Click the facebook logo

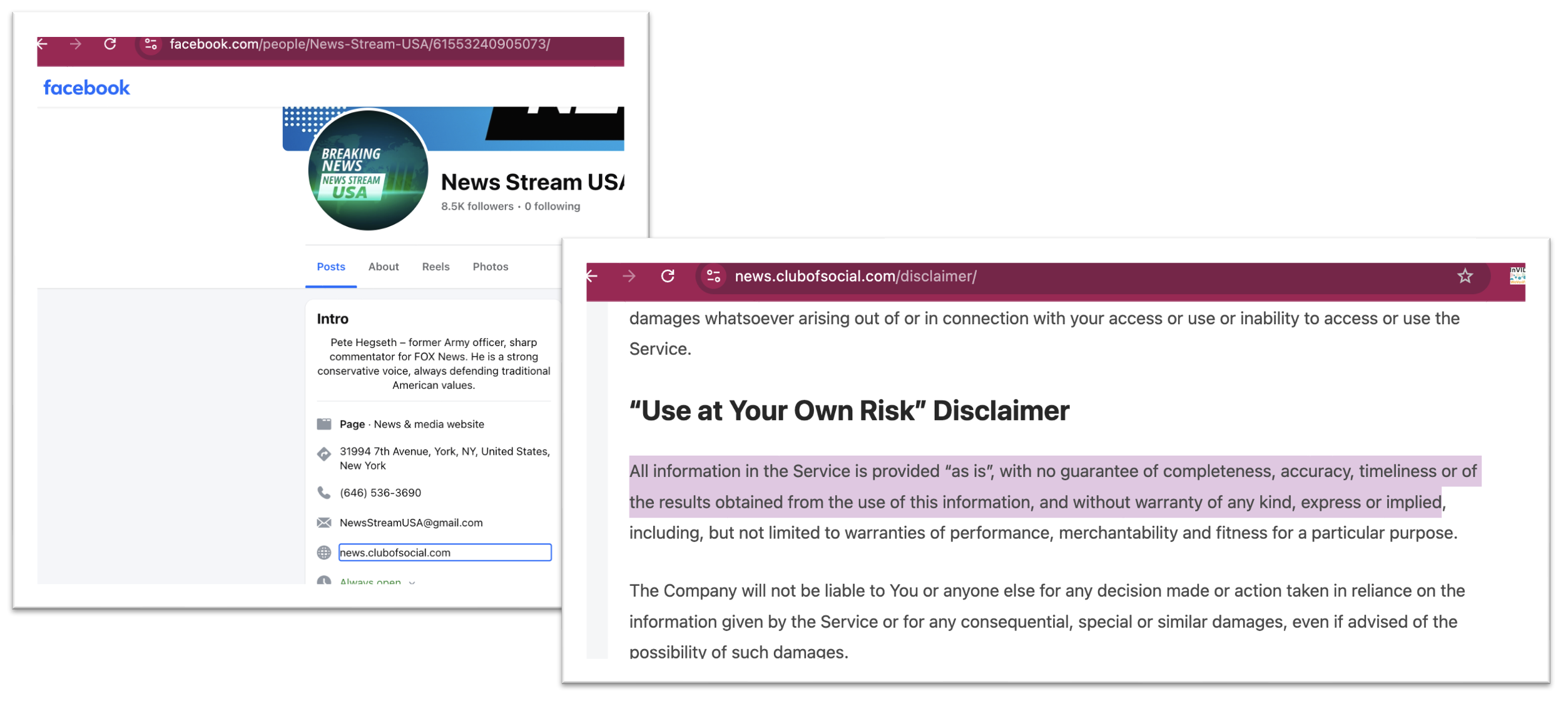coord(86,88)
